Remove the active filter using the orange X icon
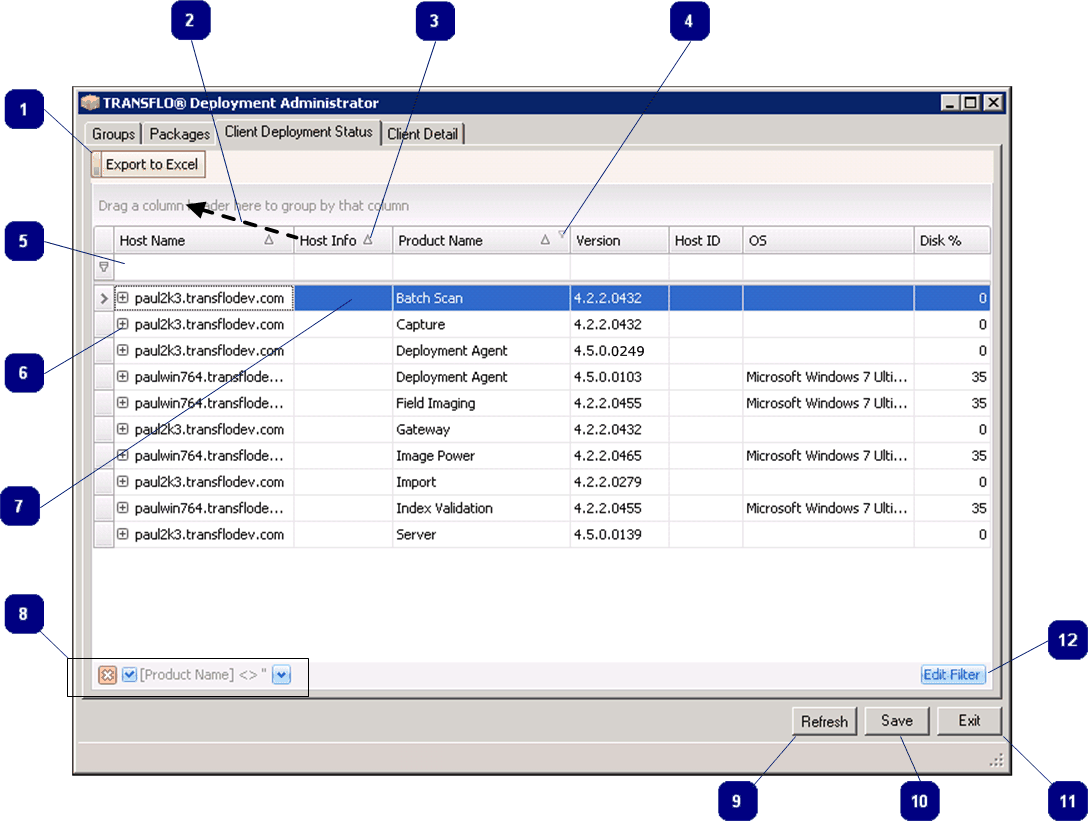 (107, 674)
